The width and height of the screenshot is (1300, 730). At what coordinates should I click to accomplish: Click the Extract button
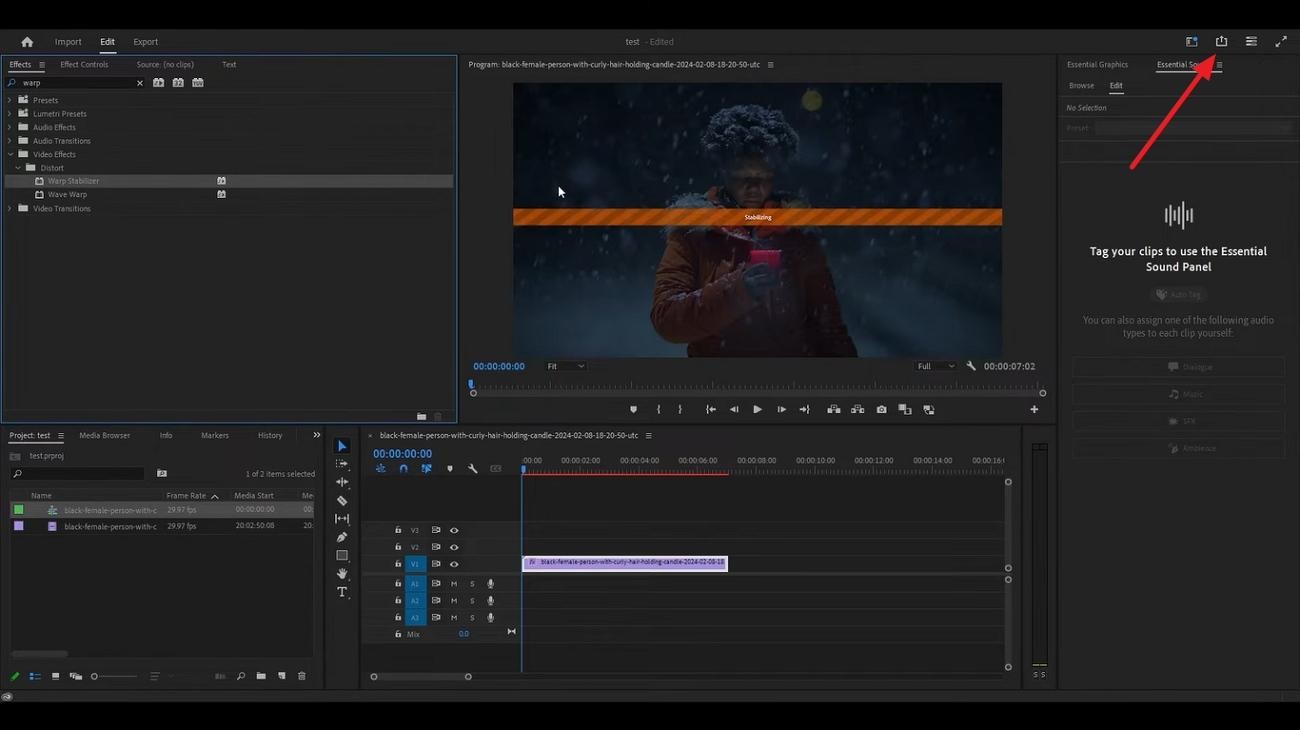click(857, 410)
